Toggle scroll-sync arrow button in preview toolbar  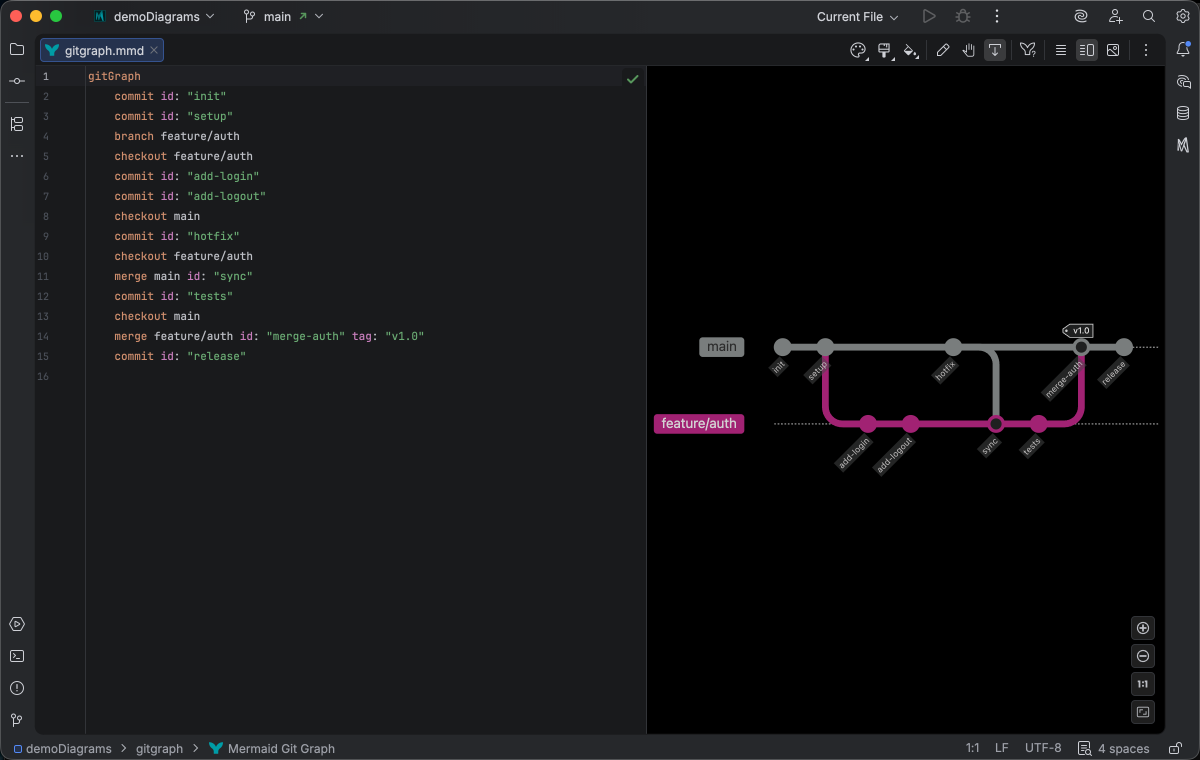[x=995, y=50]
